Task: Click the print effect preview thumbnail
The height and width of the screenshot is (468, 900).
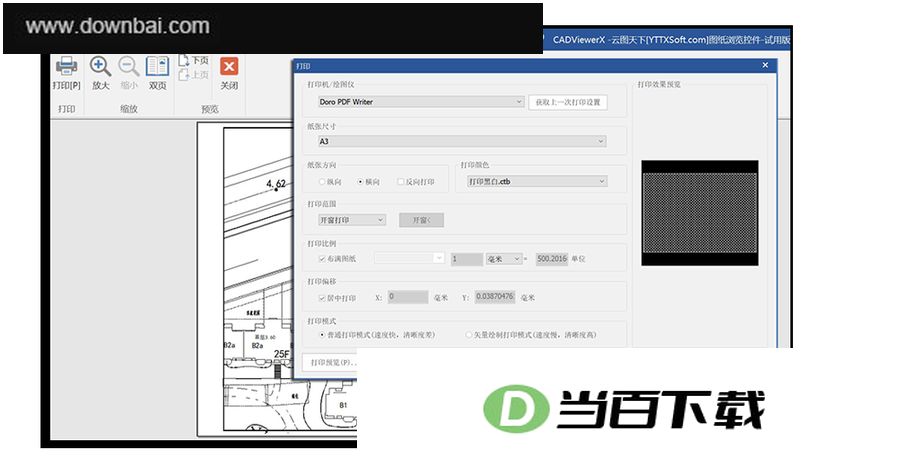Action: [700, 213]
